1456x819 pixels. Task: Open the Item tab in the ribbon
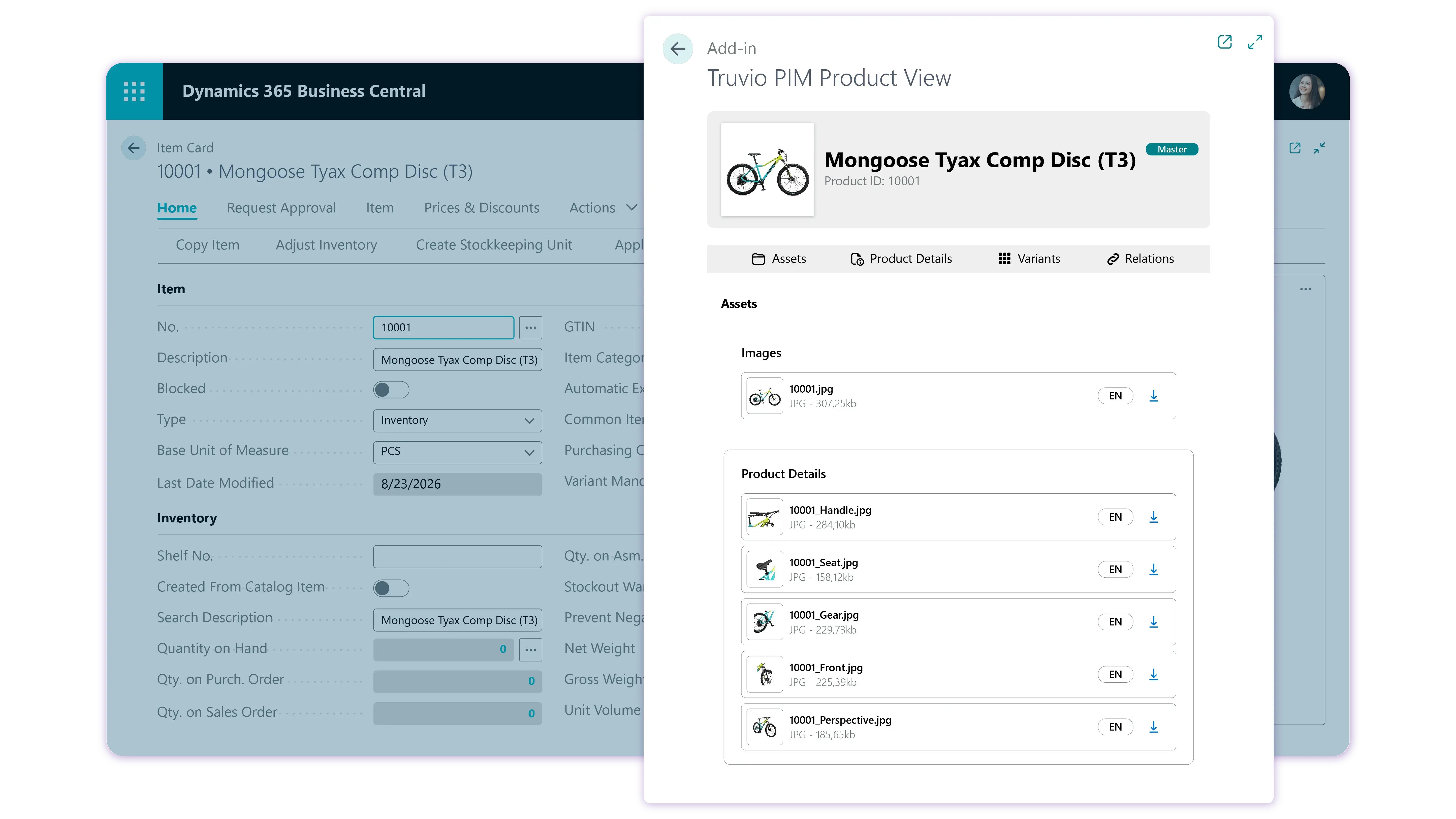point(380,208)
